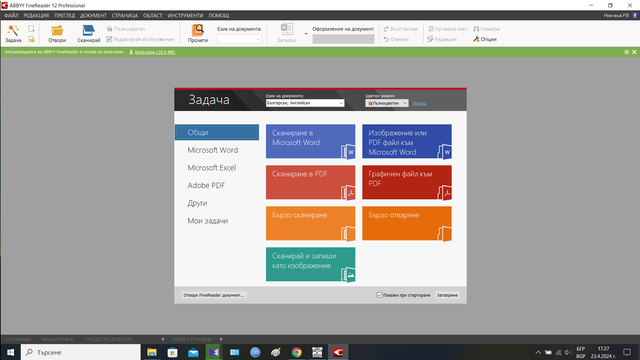Click the Помощ link in task dialog
Viewport: 640px width, 360px height.
[419, 103]
